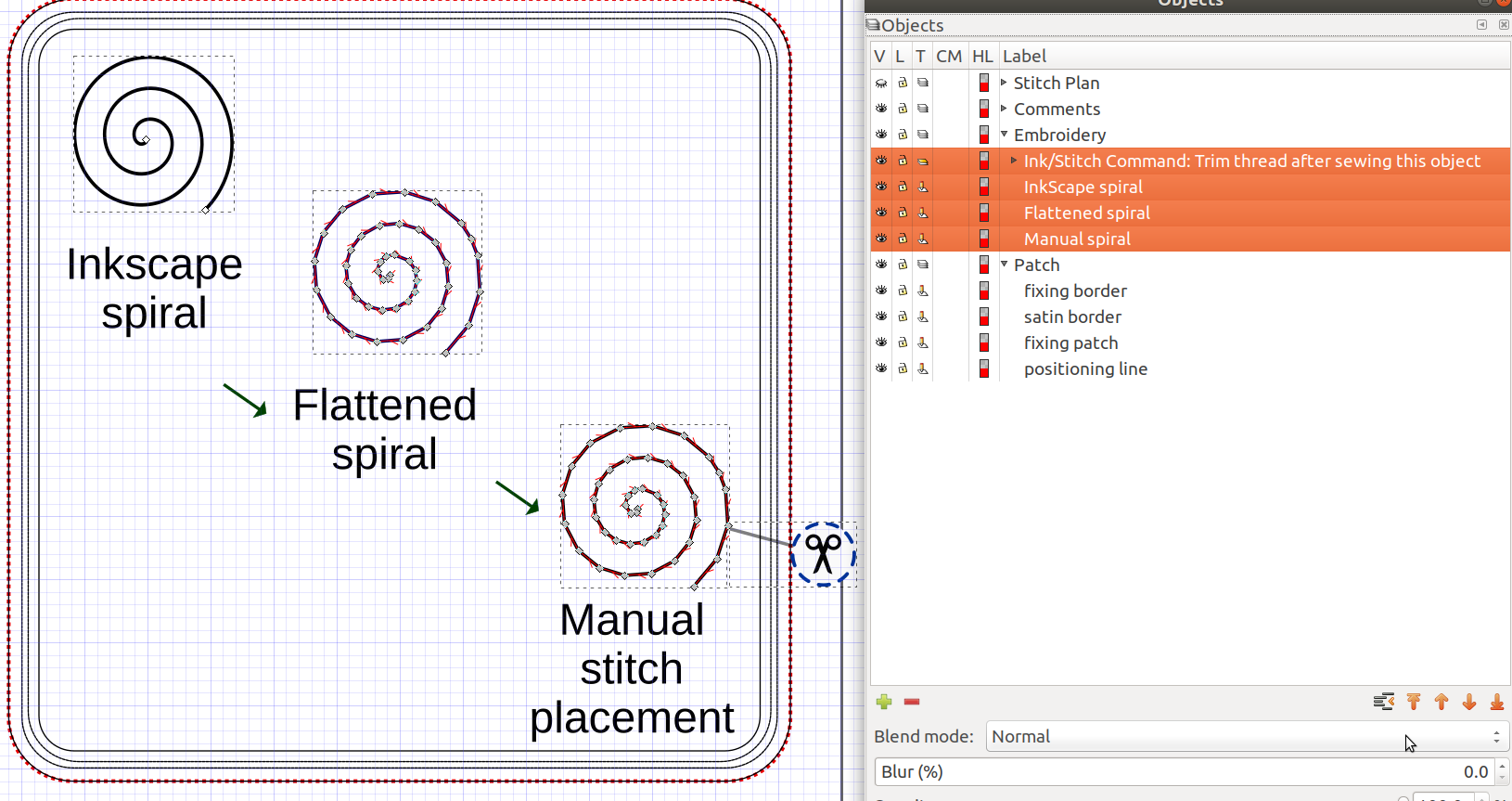This screenshot has width=1512, height=801.
Task: Lower selection to bottom with the barred down arrow
Action: pos(1497,702)
